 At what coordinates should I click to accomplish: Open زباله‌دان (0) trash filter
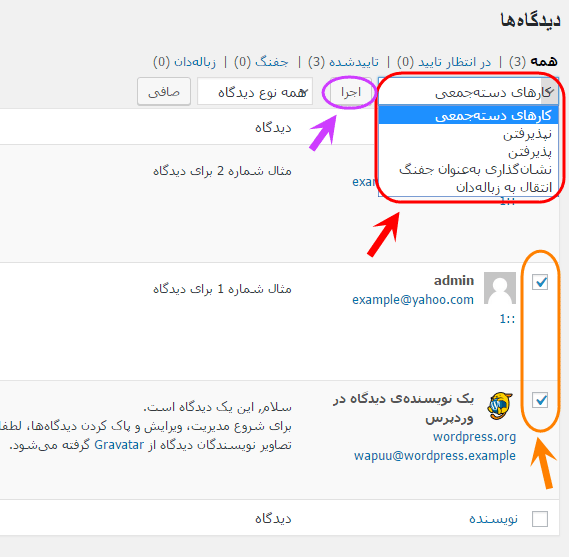pos(184,62)
